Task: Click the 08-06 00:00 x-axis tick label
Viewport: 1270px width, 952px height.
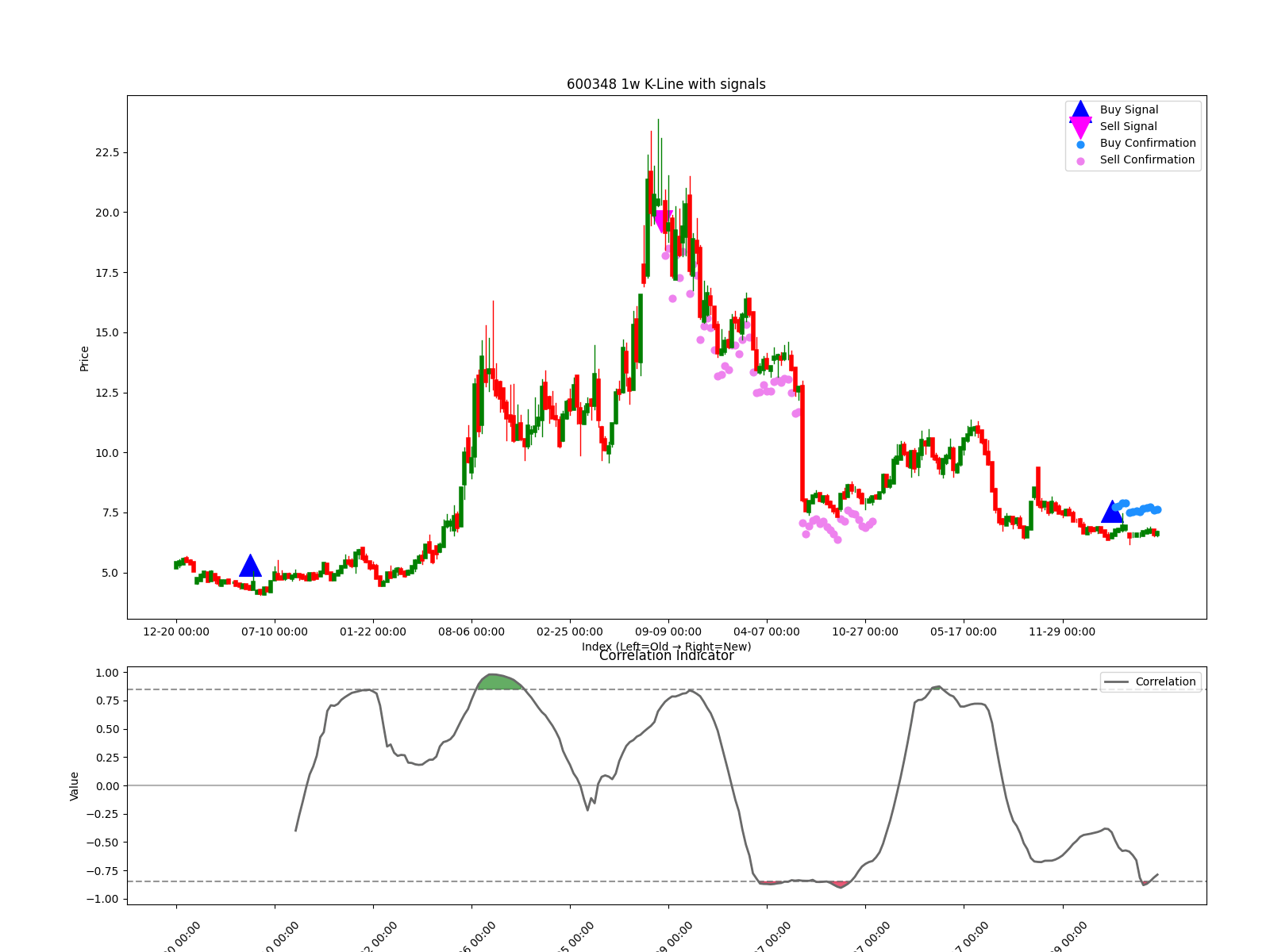Action: pyautogui.click(x=471, y=632)
